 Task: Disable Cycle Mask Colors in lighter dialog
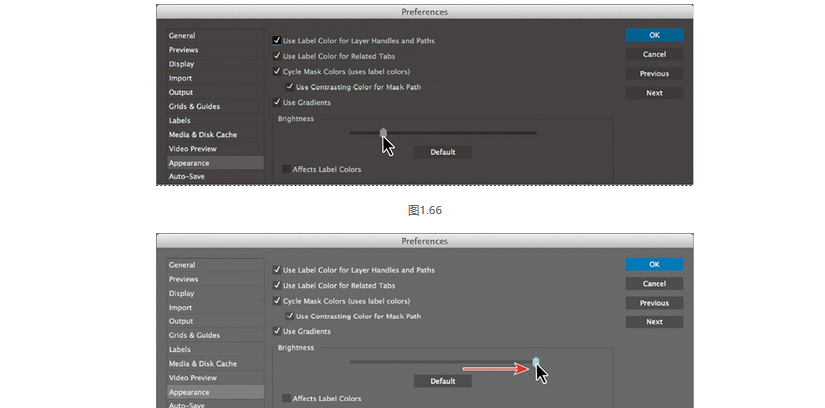point(277,301)
